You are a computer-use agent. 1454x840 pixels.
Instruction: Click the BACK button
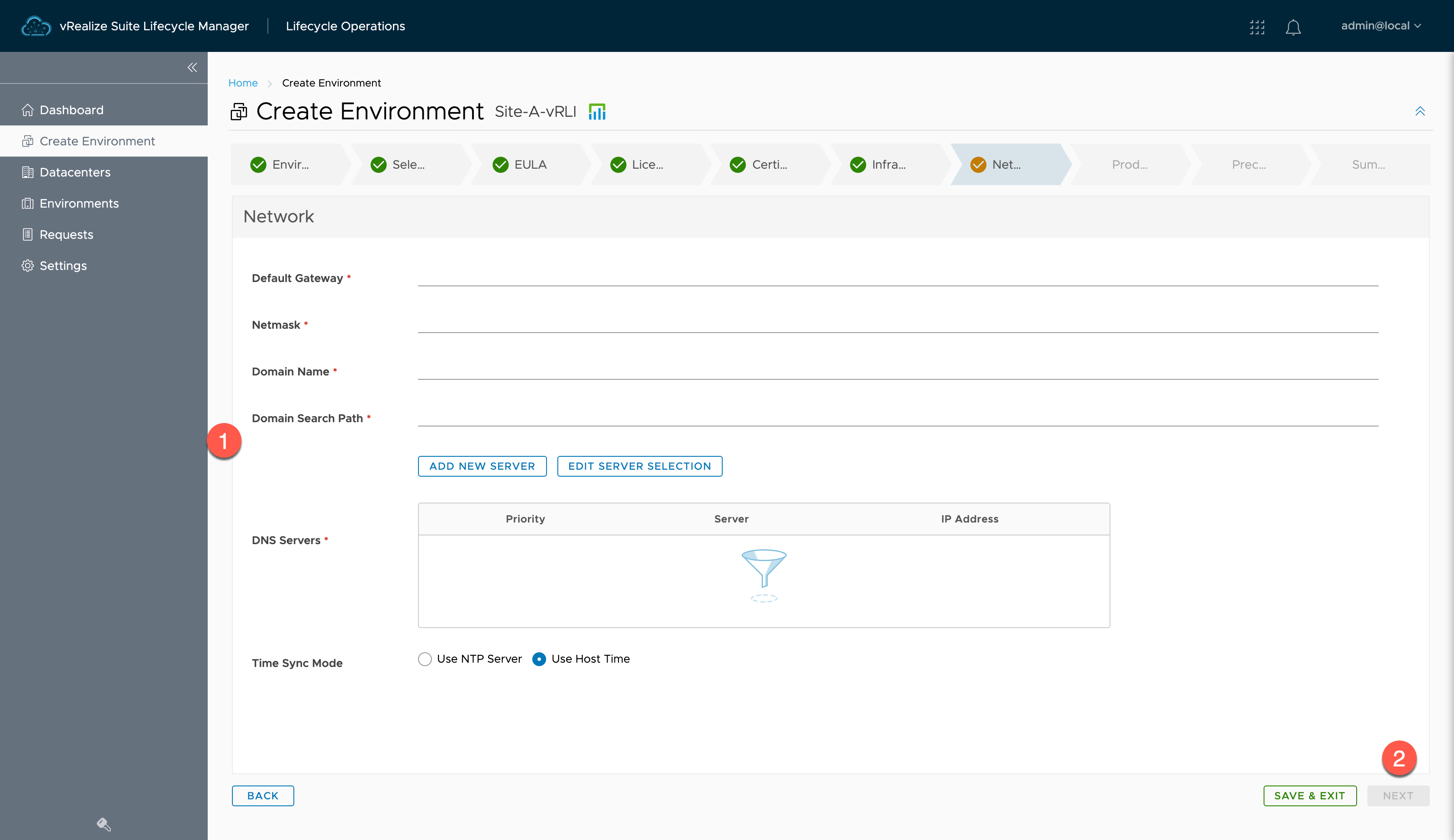point(263,795)
